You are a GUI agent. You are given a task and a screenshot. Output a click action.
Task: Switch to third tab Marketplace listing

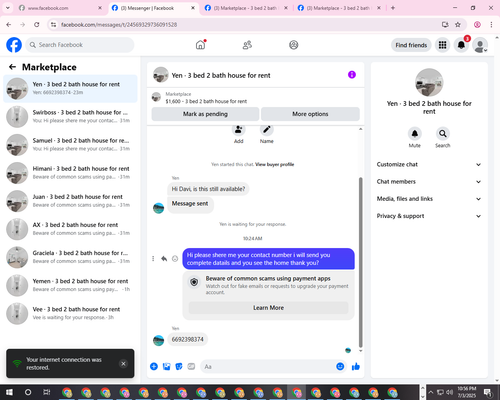coord(246,8)
